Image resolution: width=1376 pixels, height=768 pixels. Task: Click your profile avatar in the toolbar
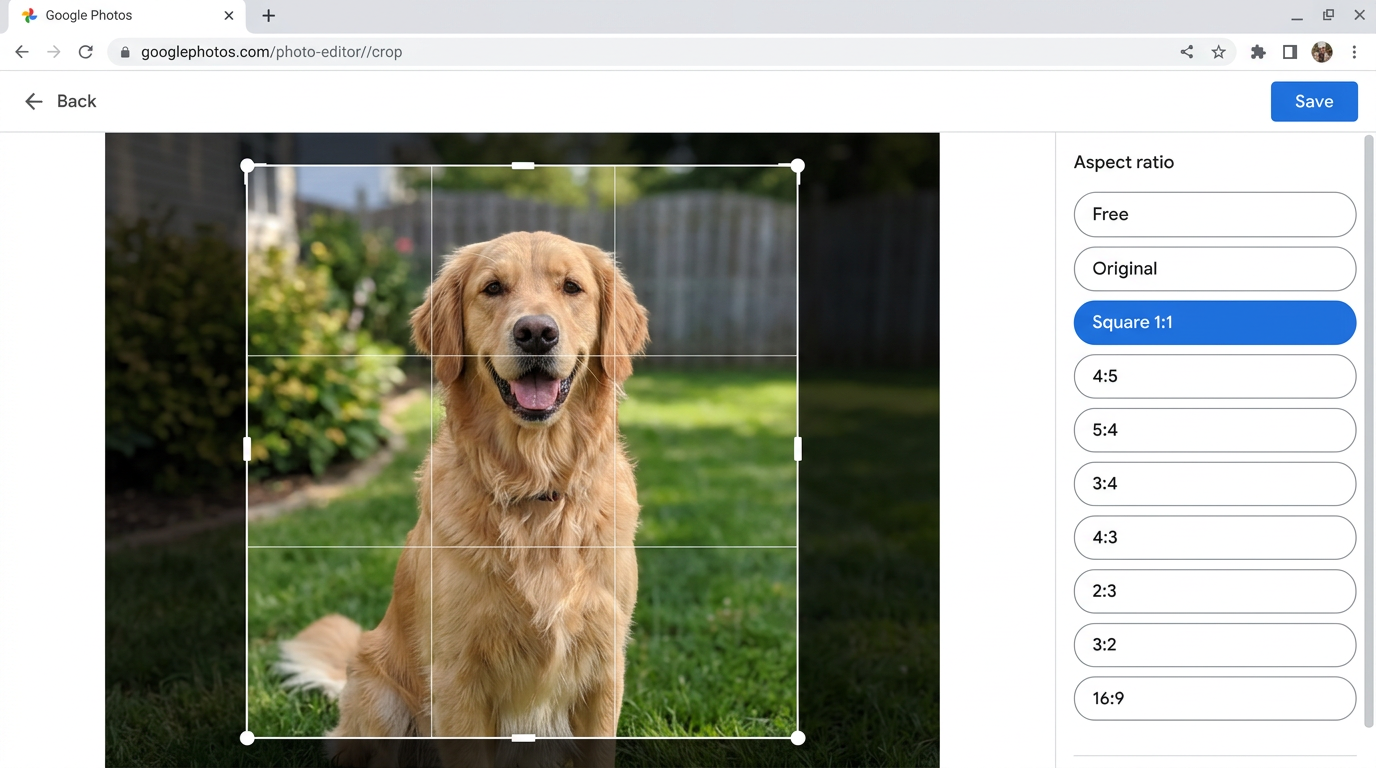click(x=1322, y=51)
